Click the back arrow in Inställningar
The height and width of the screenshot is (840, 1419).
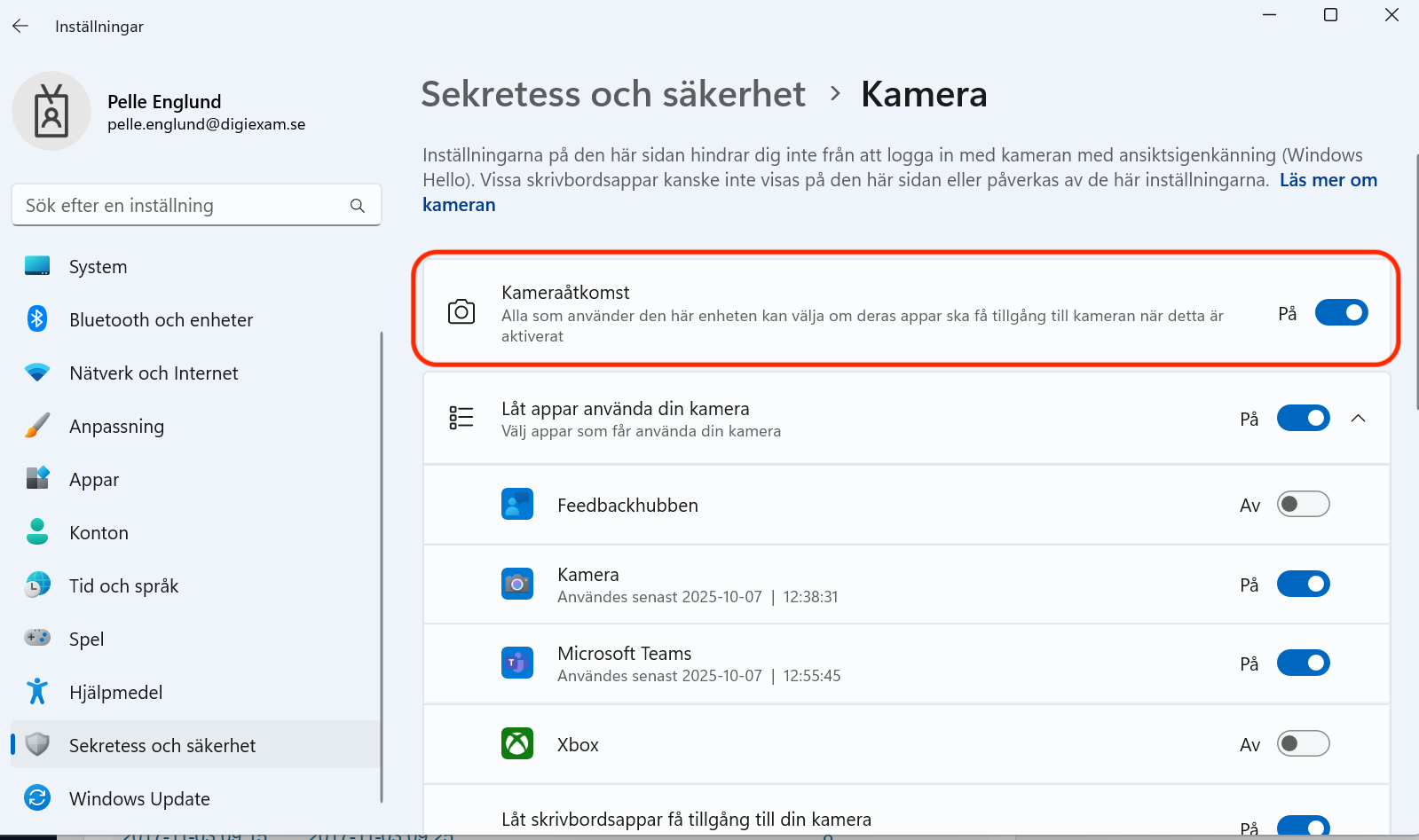pyautogui.click(x=20, y=27)
